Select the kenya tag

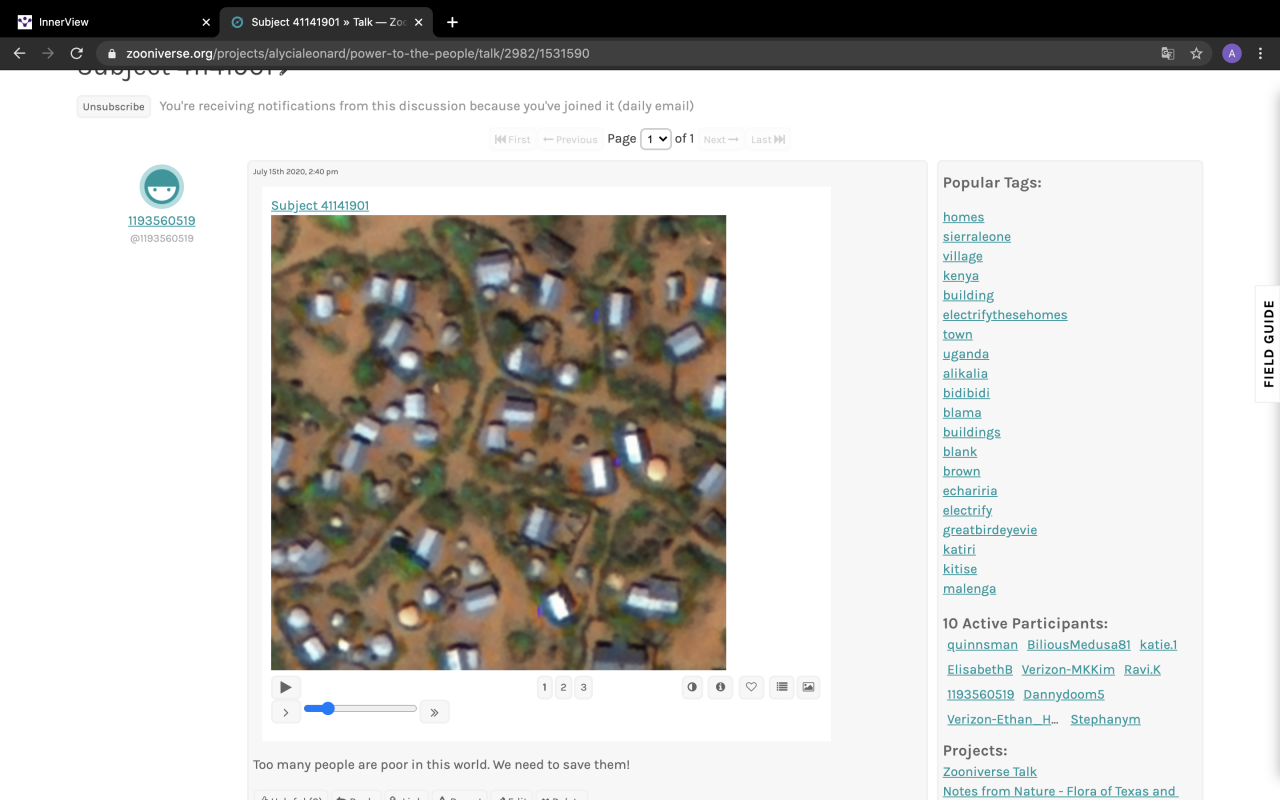[961, 276]
